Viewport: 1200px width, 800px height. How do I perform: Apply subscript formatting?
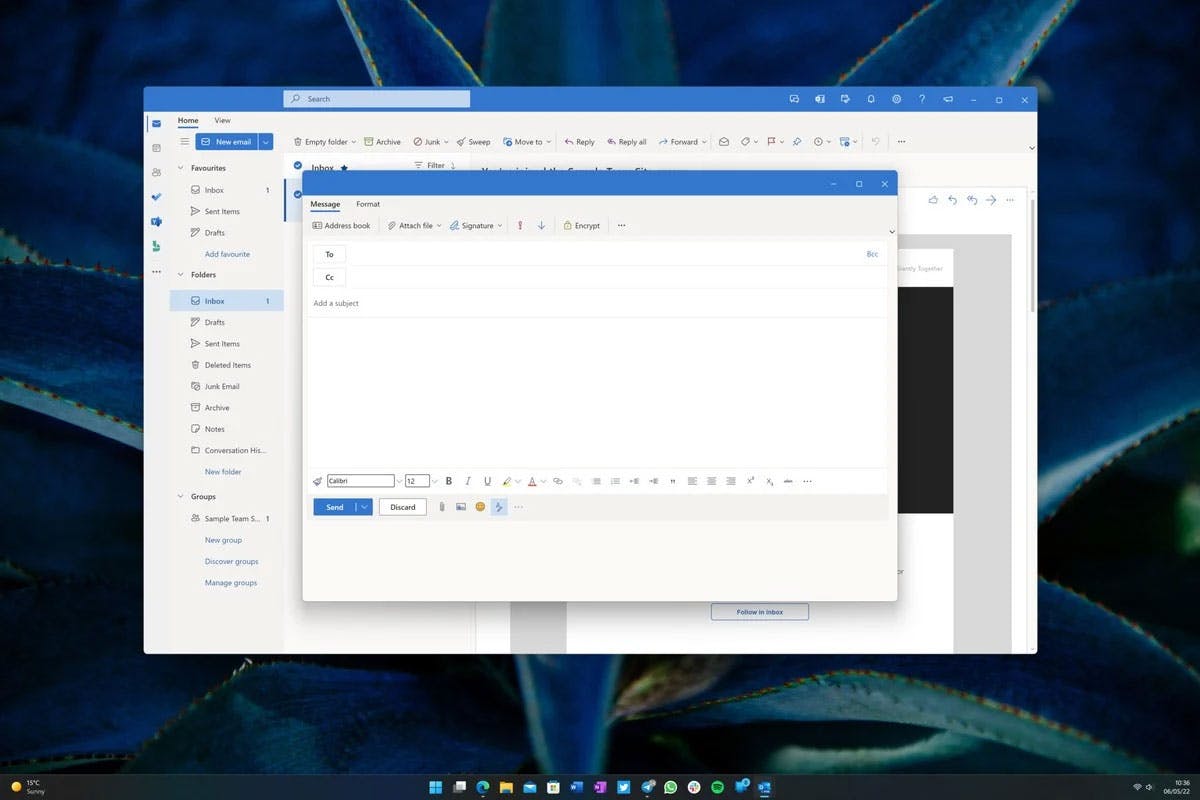[769, 481]
